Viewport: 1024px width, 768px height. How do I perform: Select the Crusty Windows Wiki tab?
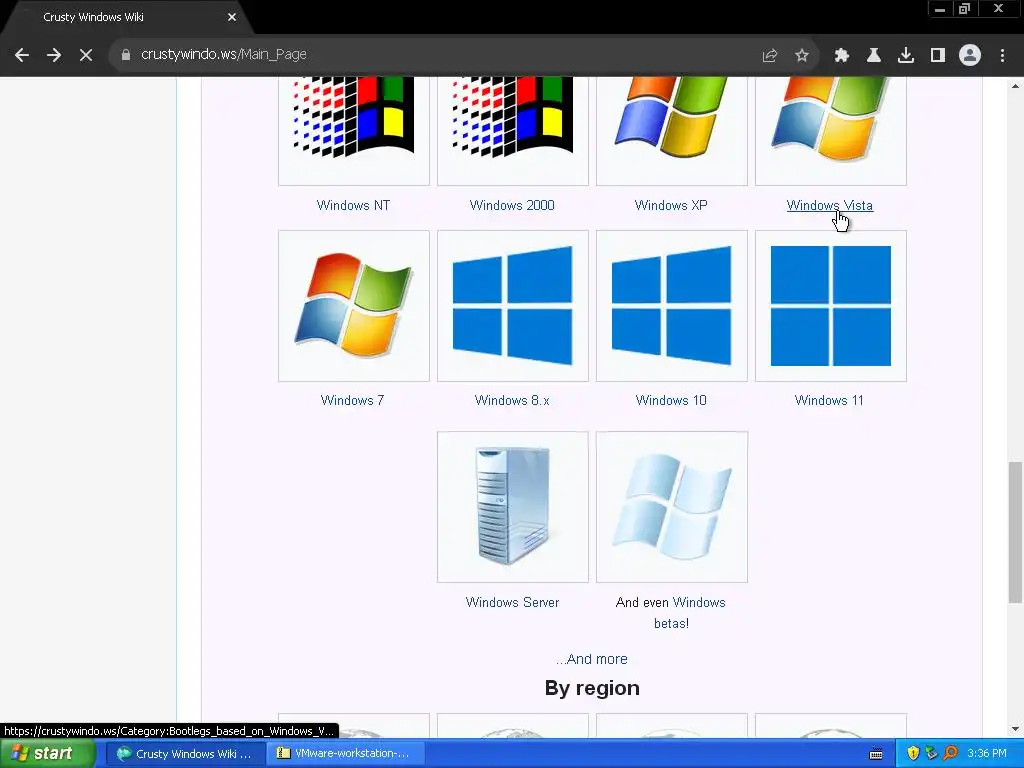tap(127, 18)
